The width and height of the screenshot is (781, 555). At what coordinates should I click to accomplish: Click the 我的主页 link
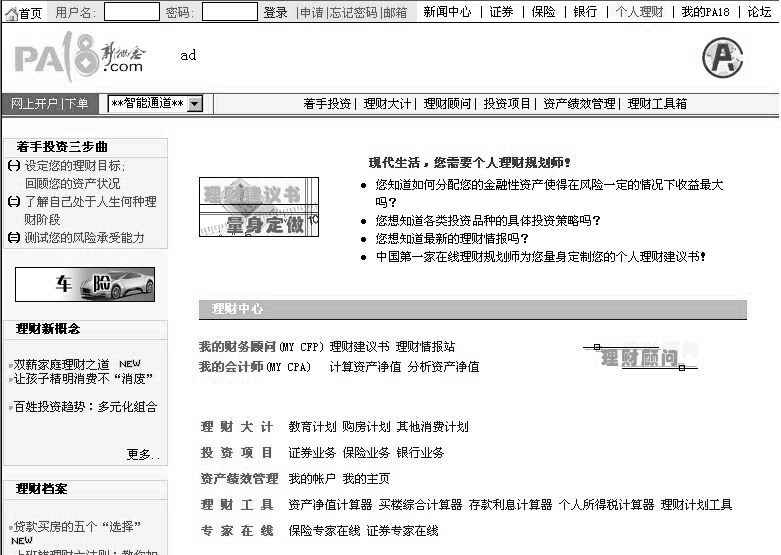point(366,479)
